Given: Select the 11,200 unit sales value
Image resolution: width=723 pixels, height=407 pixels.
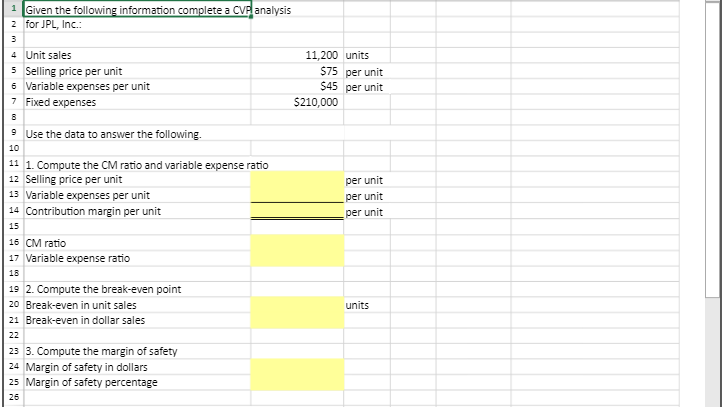Looking at the screenshot, I should pyautogui.click(x=297, y=55).
